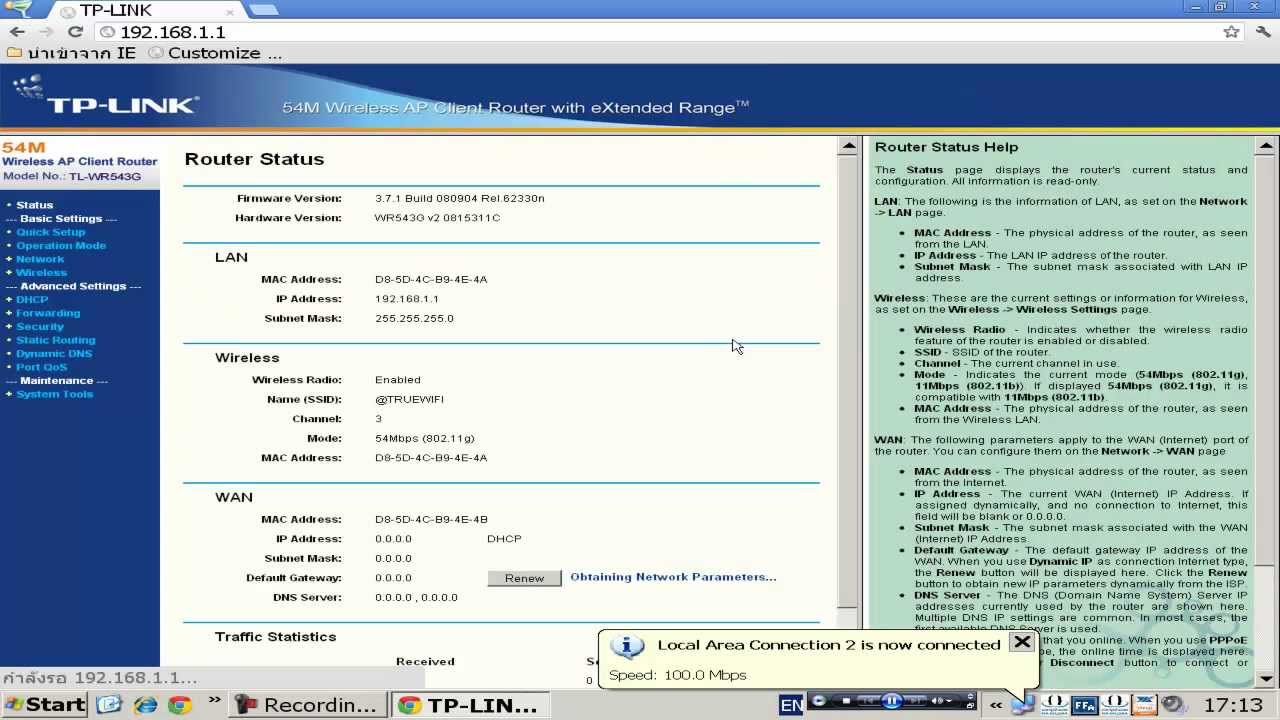Click the info icon in the connection balloon
This screenshot has height=720, width=1280.
click(x=627, y=646)
